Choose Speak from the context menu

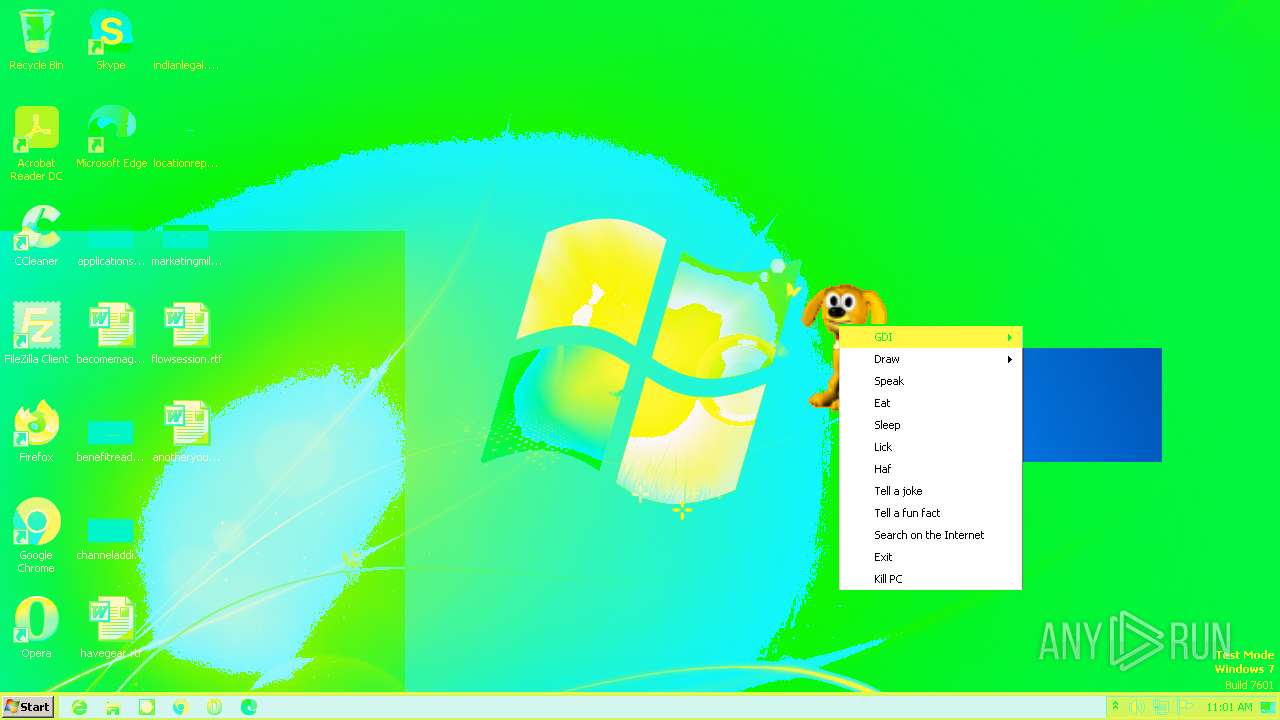(x=930, y=381)
